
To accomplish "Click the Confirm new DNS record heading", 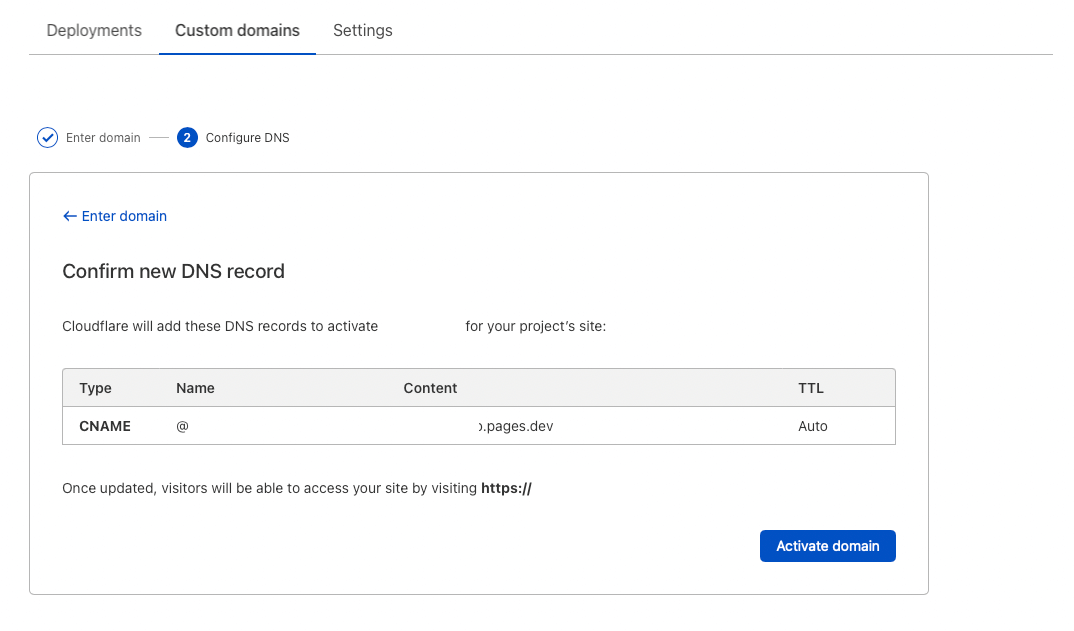I will [173, 271].
